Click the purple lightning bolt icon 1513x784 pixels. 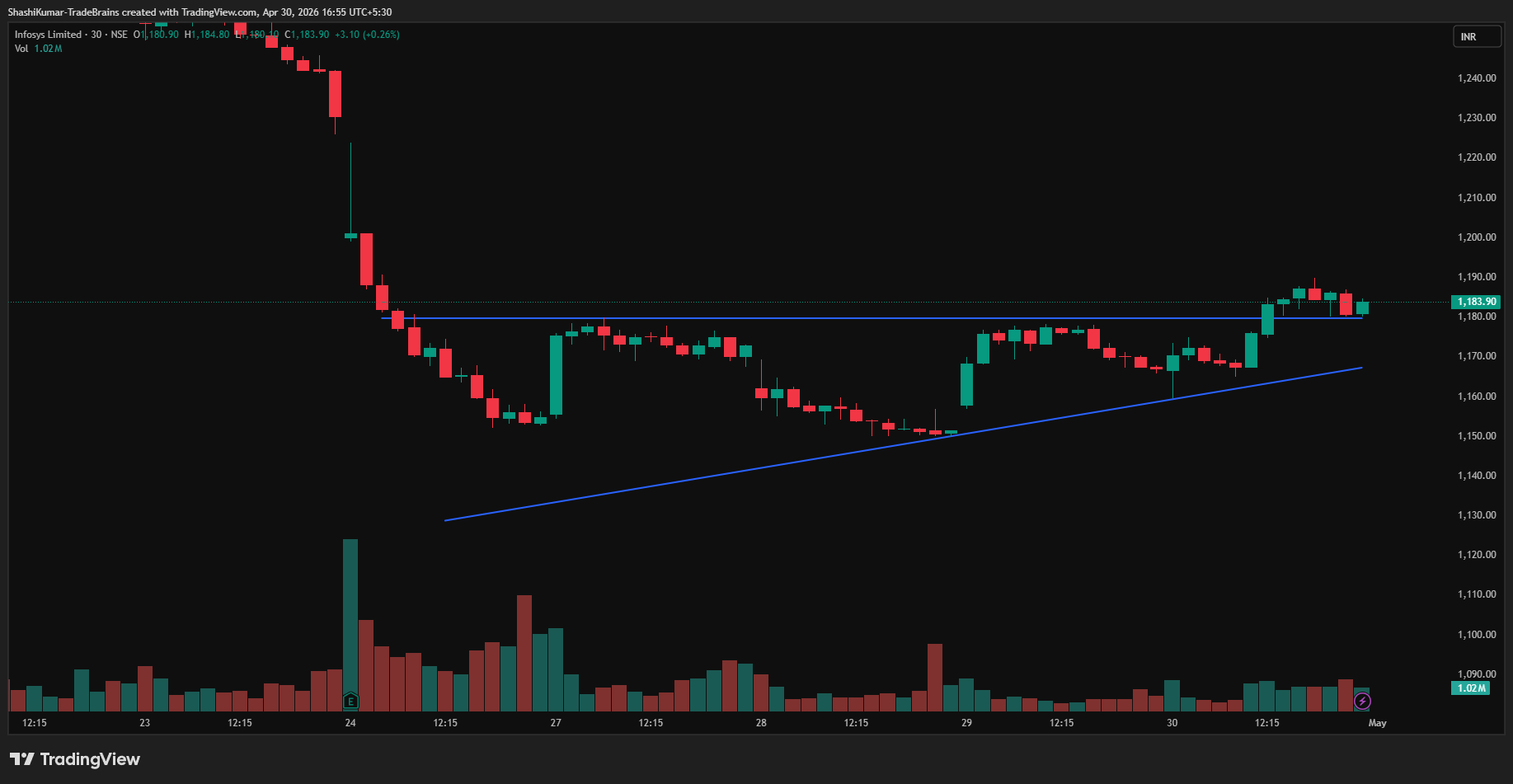(x=1362, y=702)
